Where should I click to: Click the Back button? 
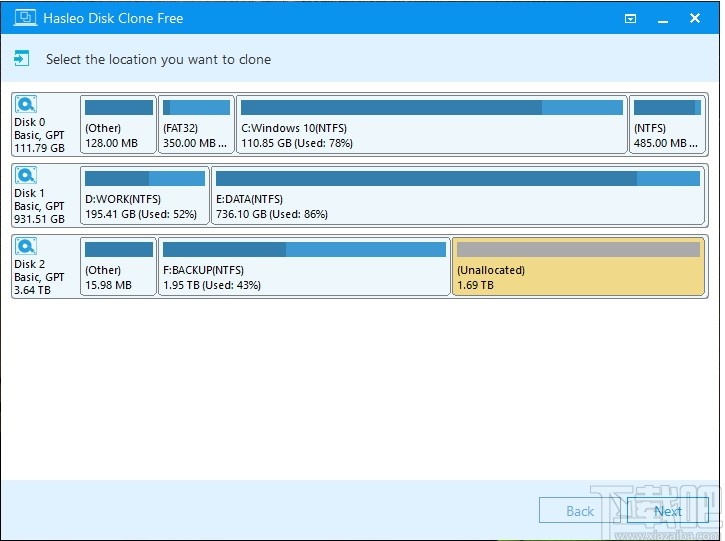tap(580, 510)
